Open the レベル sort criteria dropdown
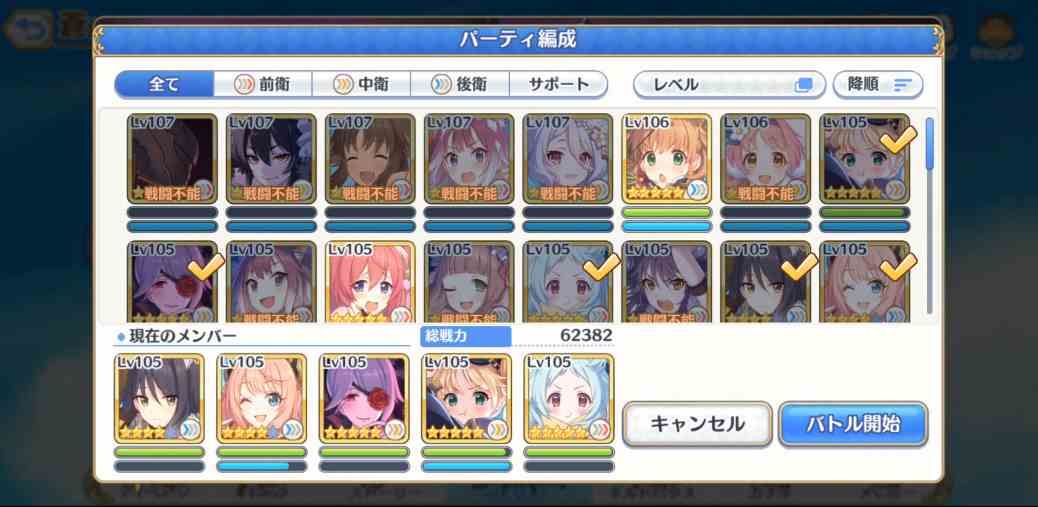Screen dimensions: 1038x507 (x=729, y=85)
